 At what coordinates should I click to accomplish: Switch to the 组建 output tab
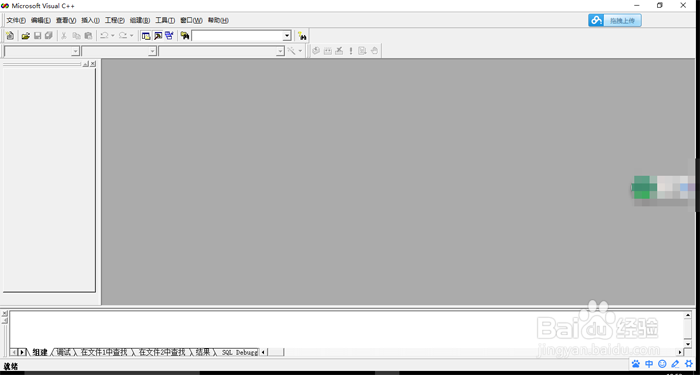tap(40, 352)
